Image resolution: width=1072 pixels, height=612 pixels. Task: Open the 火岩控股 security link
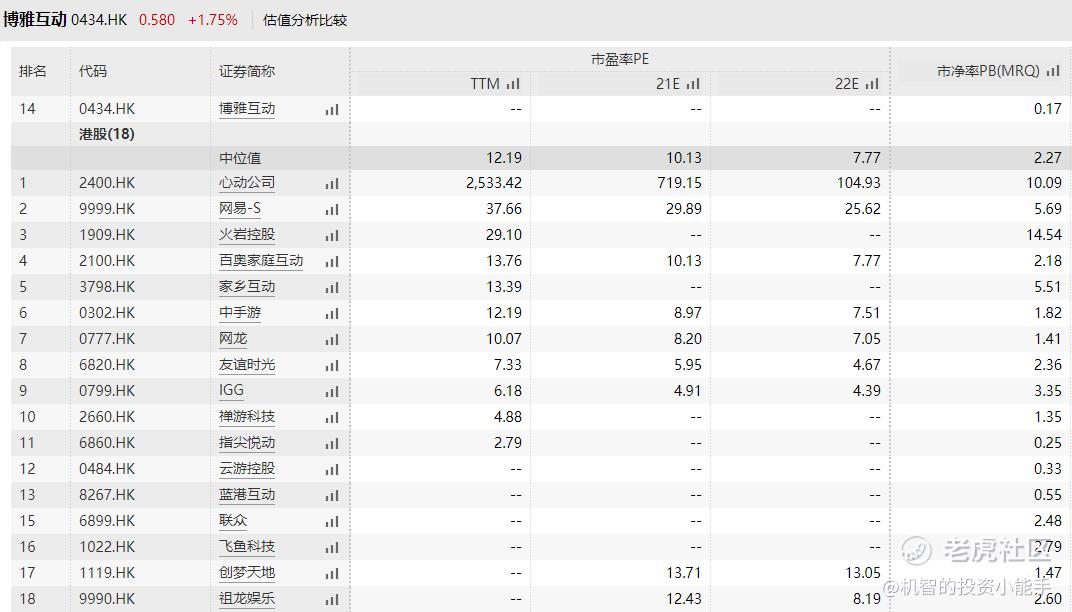[247, 234]
